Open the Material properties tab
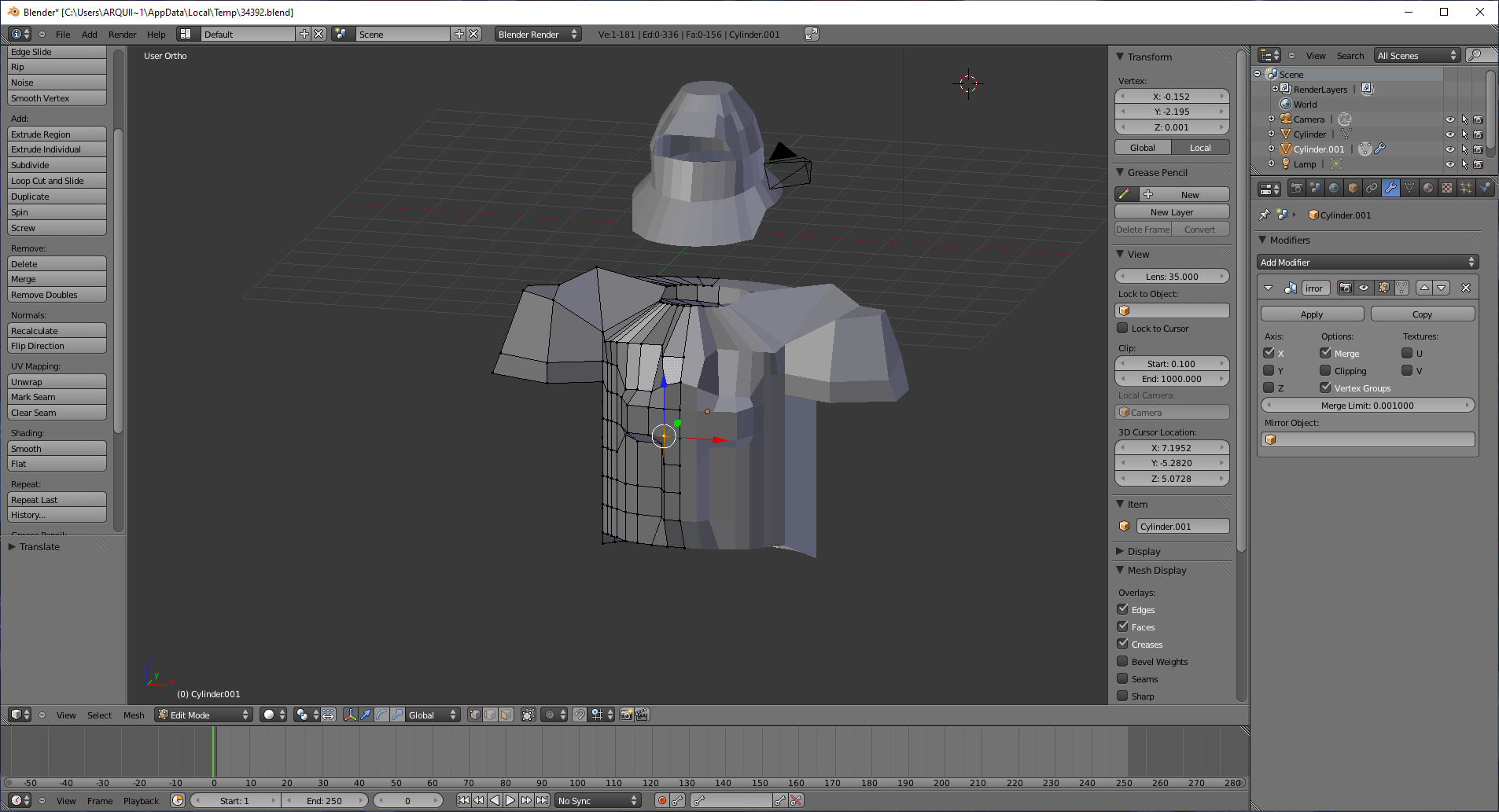The height and width of the screenshot is (812, 1499). coord(1428,188)
